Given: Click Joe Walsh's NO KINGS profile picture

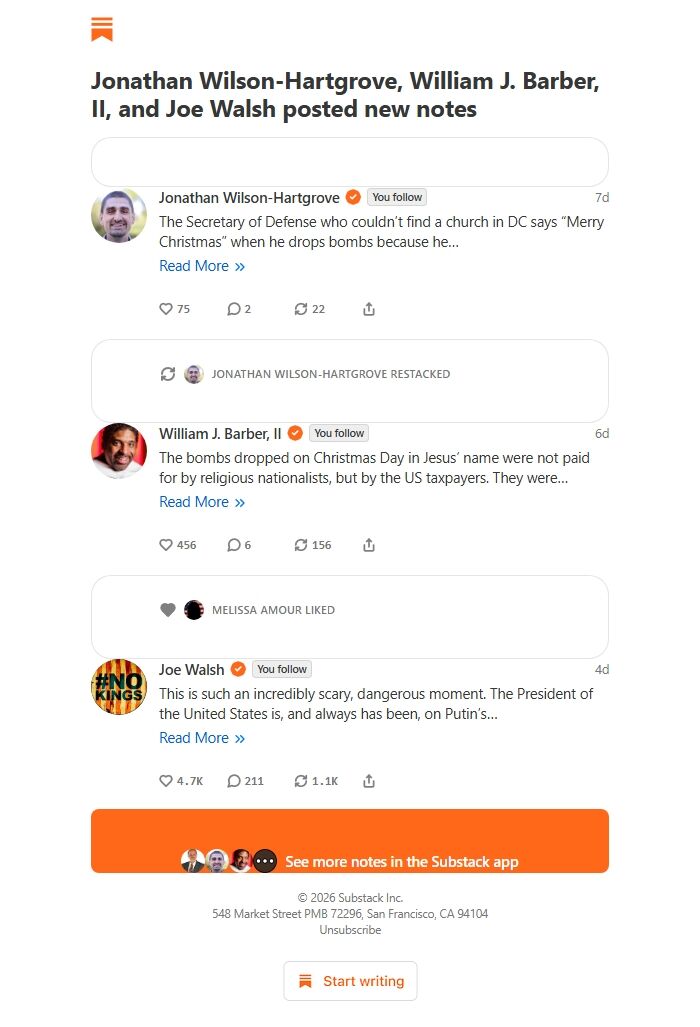Looking at the screenshot, I should click(x=119, y=687).
